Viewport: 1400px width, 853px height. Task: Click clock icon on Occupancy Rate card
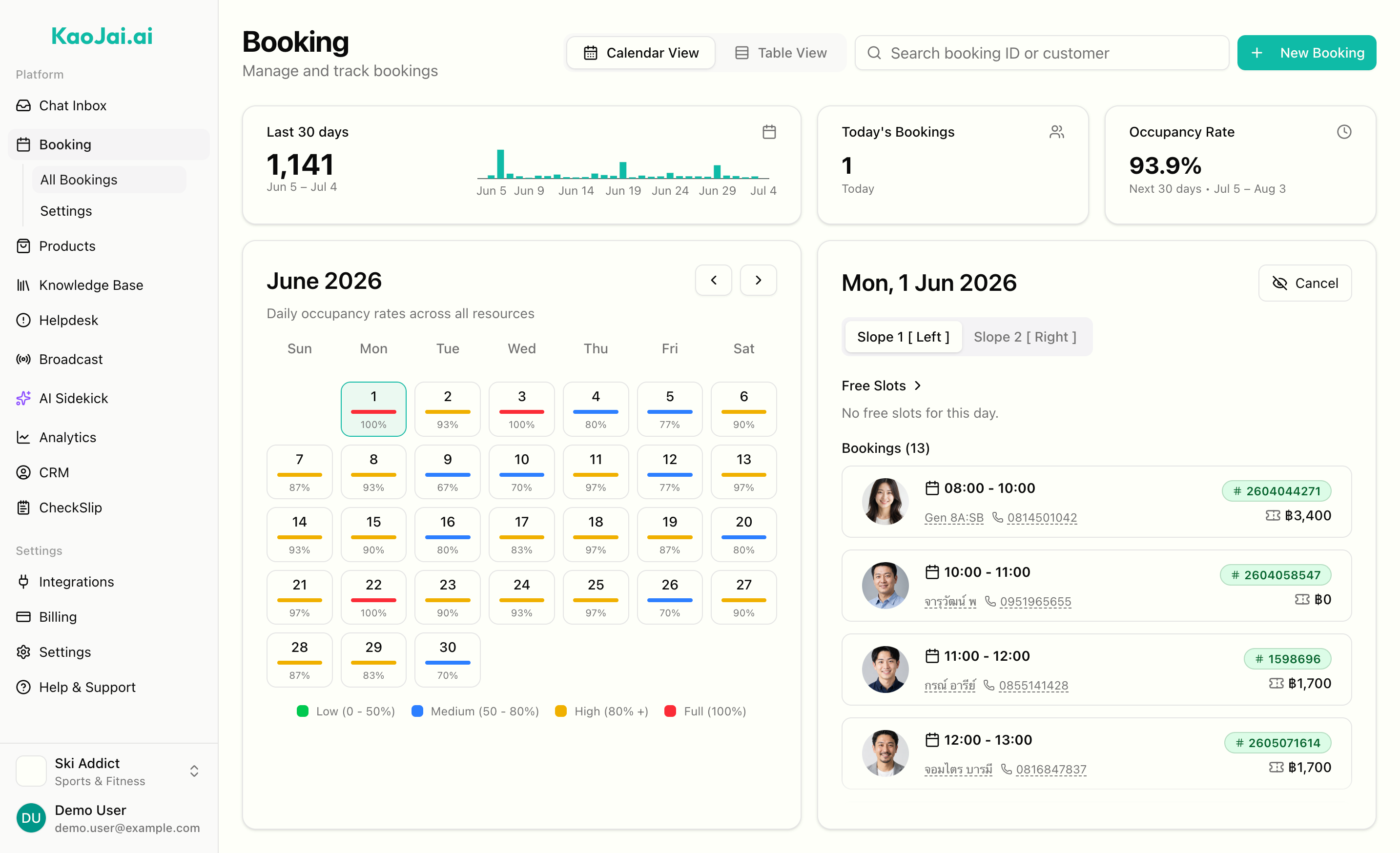click(1344, 132)
